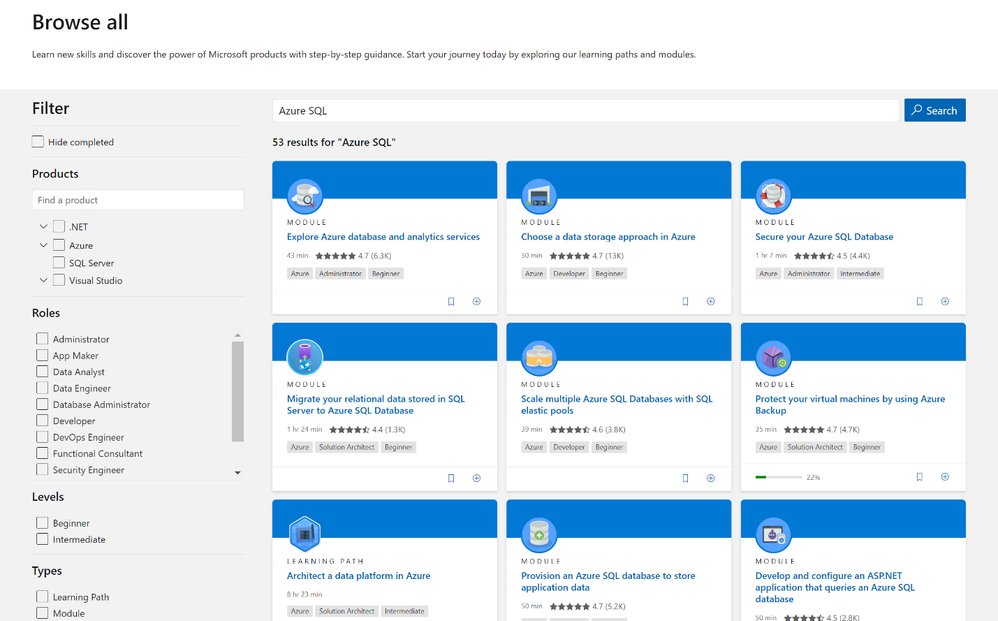Open 'Secure your Azure SQL Database' link

pos(824,237)
